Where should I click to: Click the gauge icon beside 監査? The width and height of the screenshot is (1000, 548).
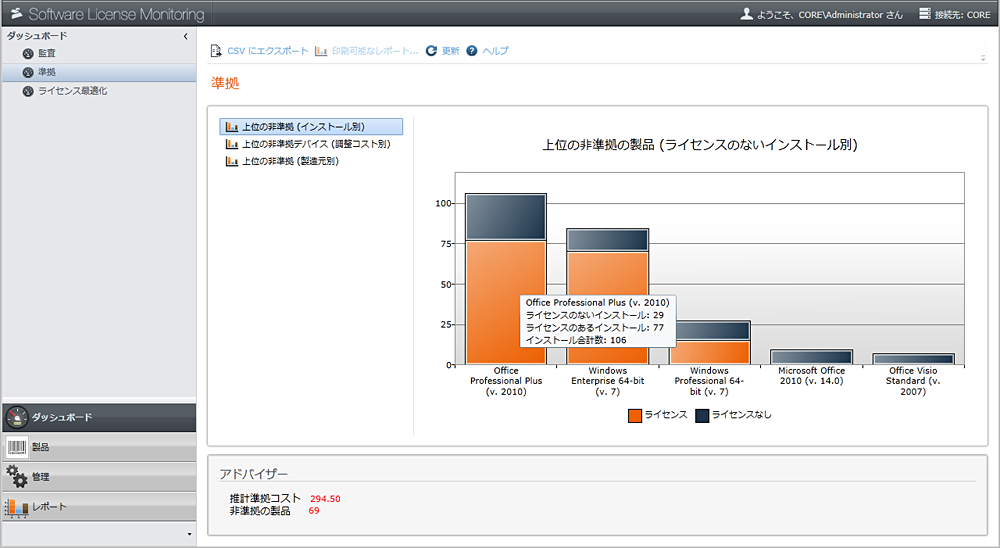(28, 54)
